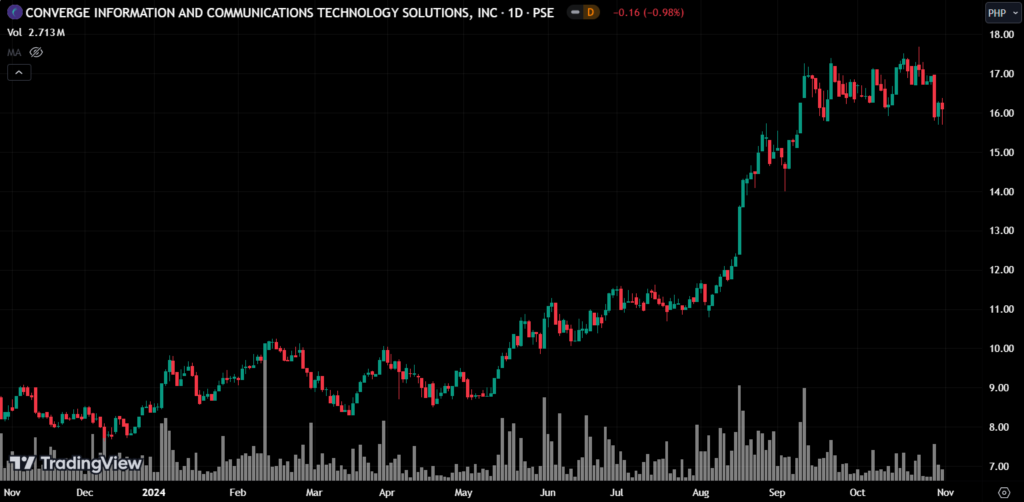Click the 10.00 price axis label
Image resolution: width=1024 pixels, height=502 pixels.
[x=1001, y=349]
